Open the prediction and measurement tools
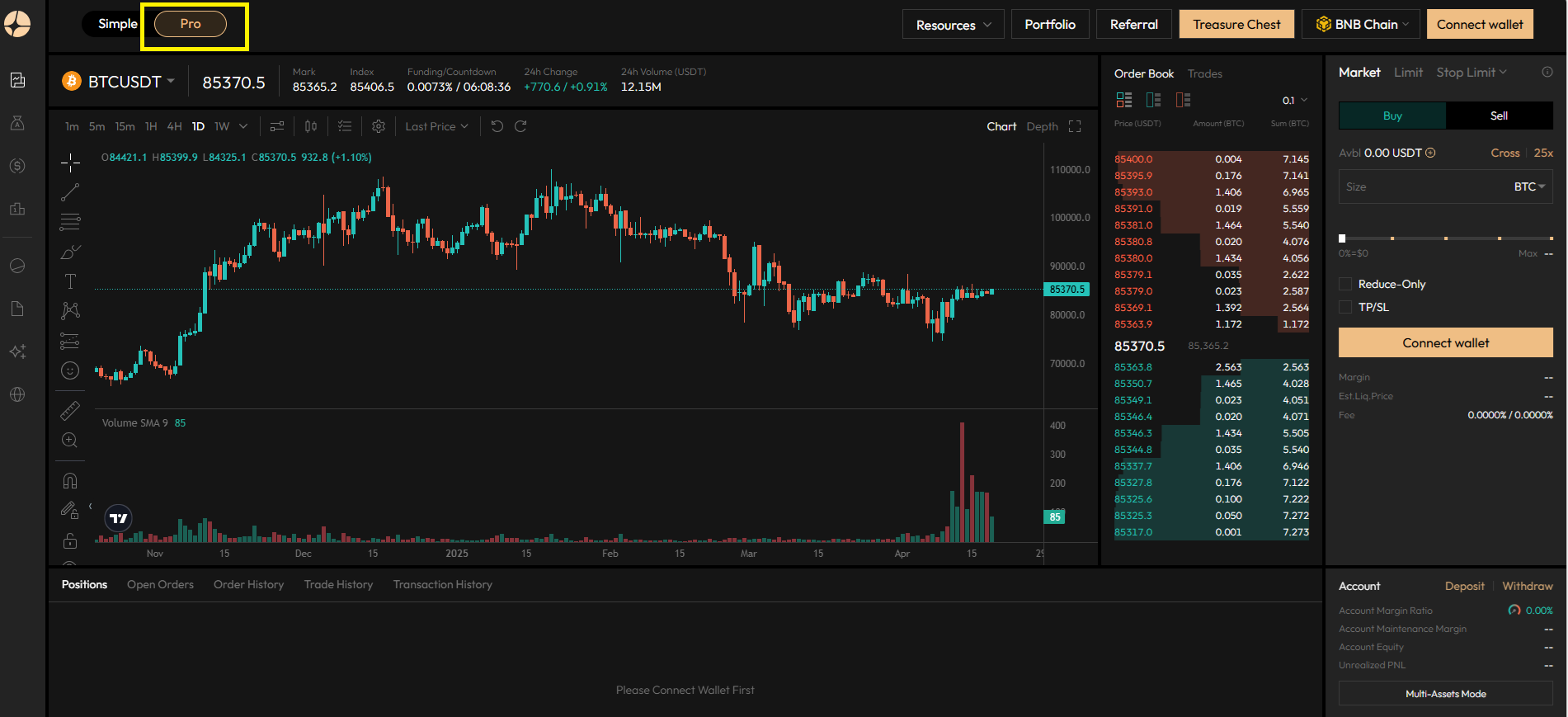 point(70,341)
